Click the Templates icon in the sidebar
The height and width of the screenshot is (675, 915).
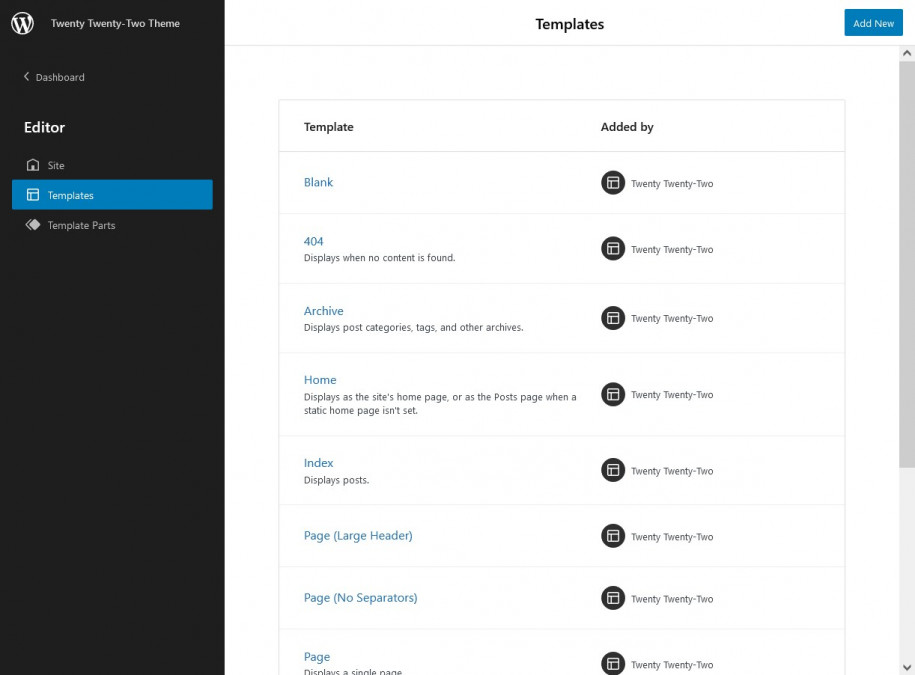(x=33, y=196)
